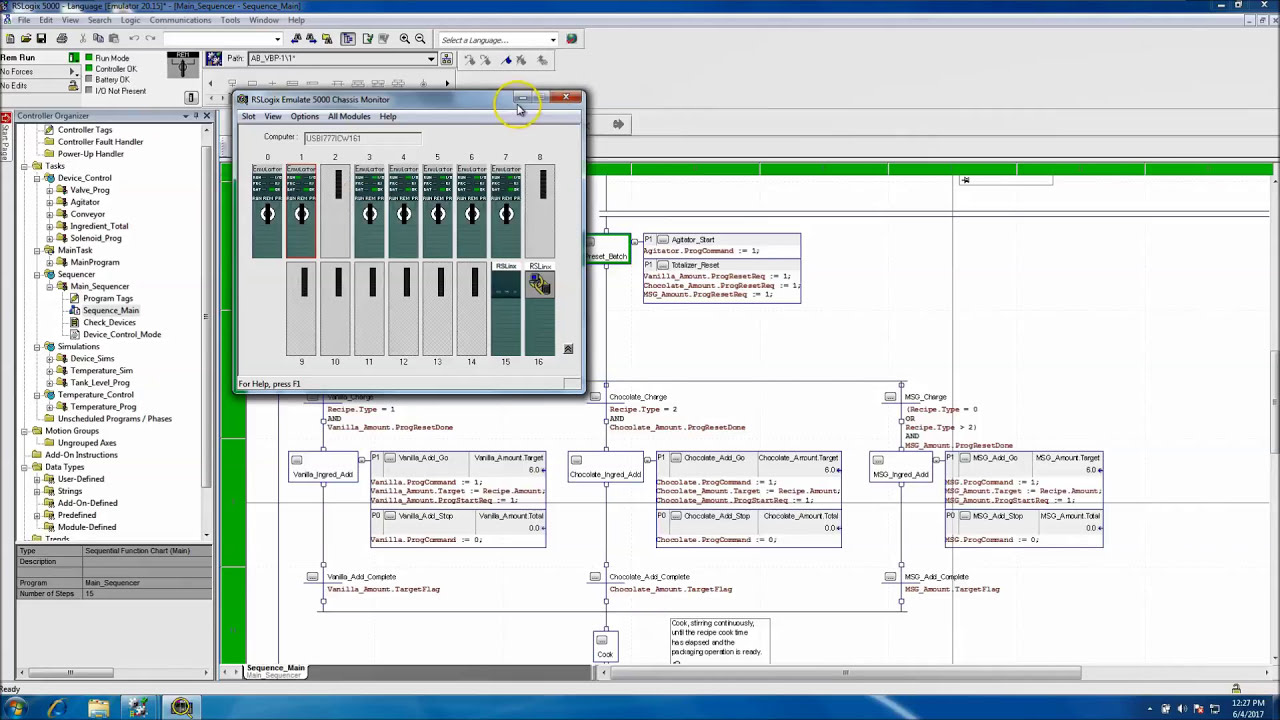
Task: Click the Computer name field in Chassis Monitor
Action: coord(362,138)
